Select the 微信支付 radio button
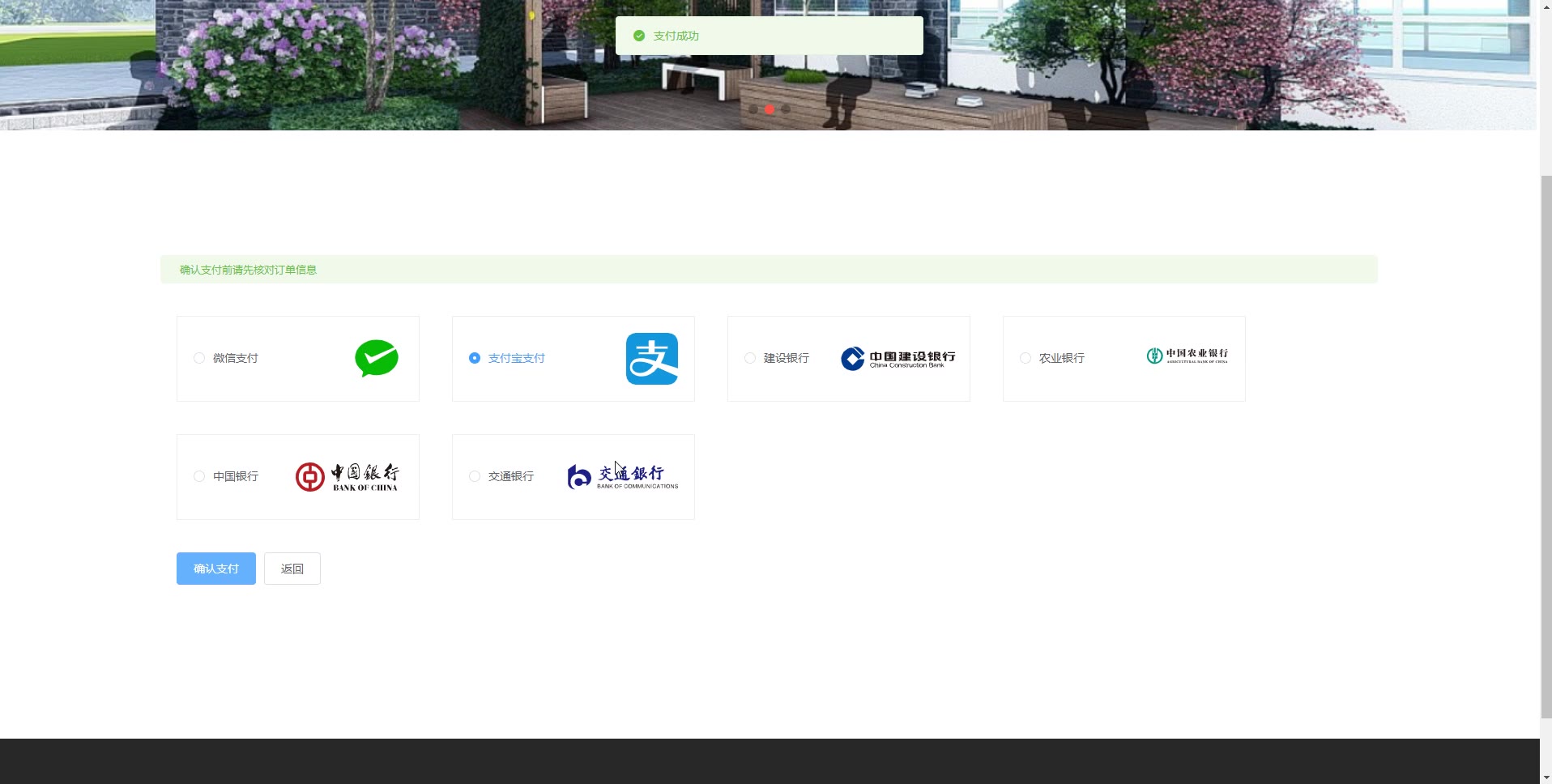Image resolution: width=1552 pixels, height=784 pixels. (x=199, y=358)
